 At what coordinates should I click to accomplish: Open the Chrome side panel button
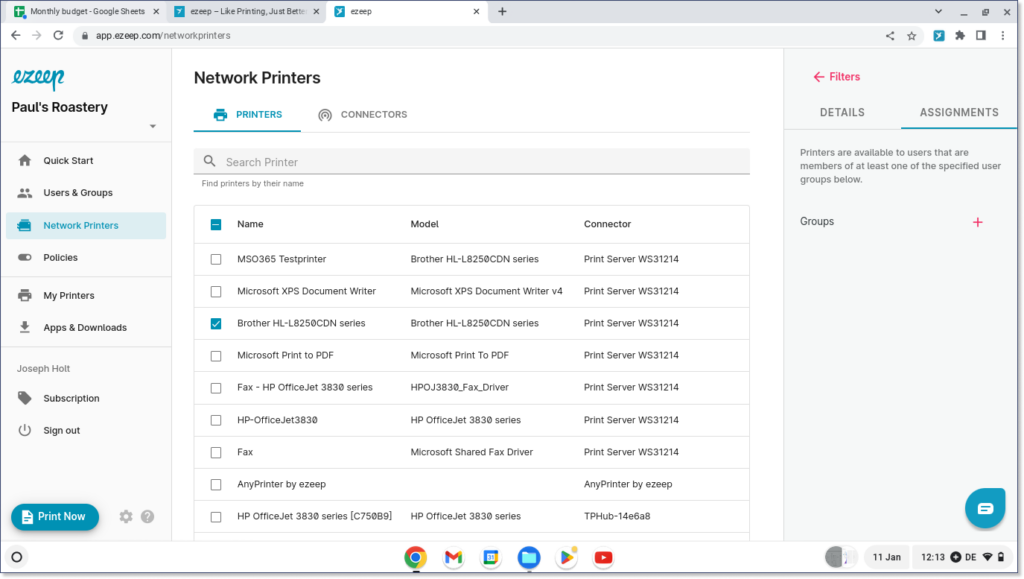click(x=981, y=36)
